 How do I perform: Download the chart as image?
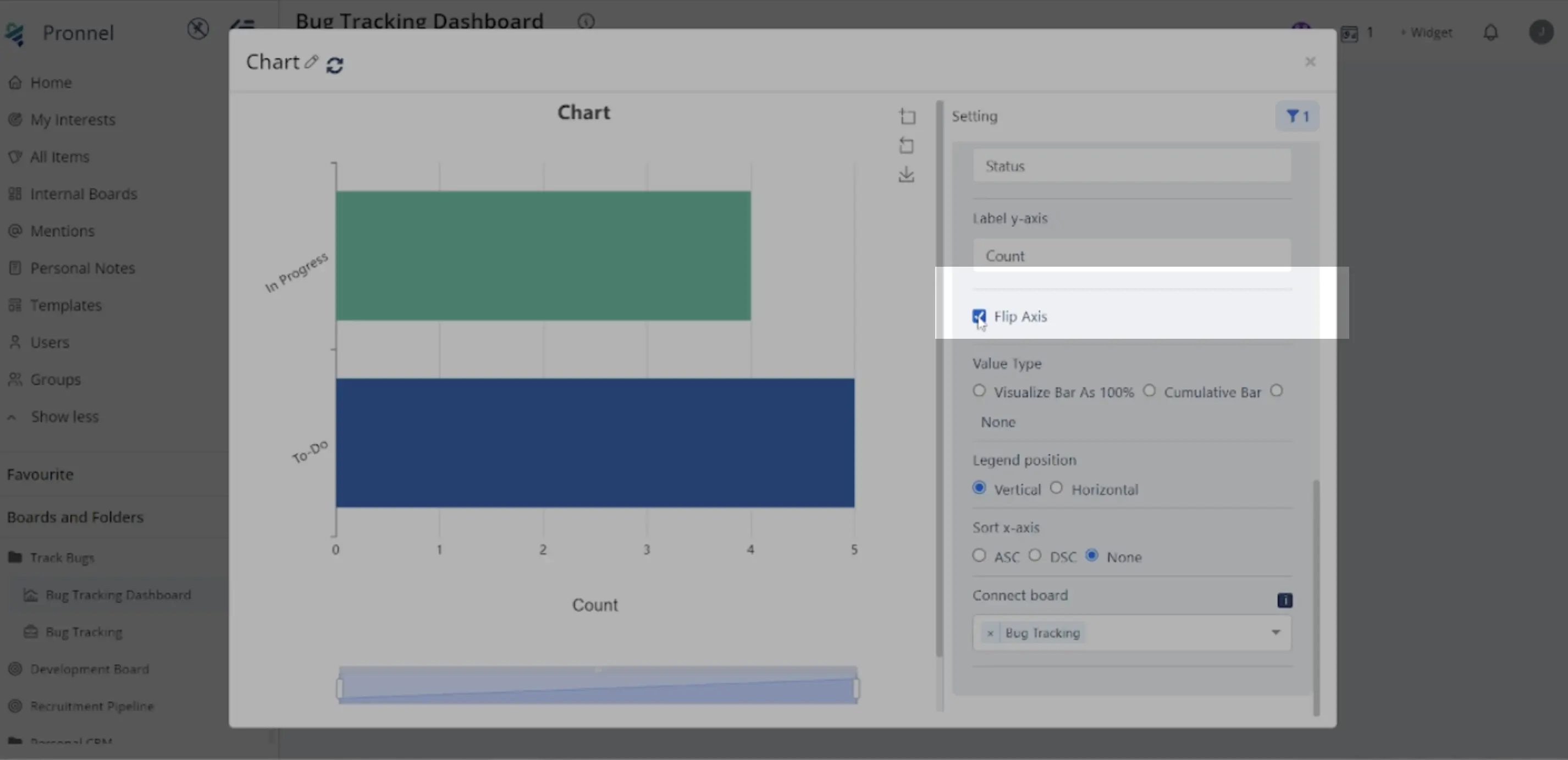coord(907,175)
